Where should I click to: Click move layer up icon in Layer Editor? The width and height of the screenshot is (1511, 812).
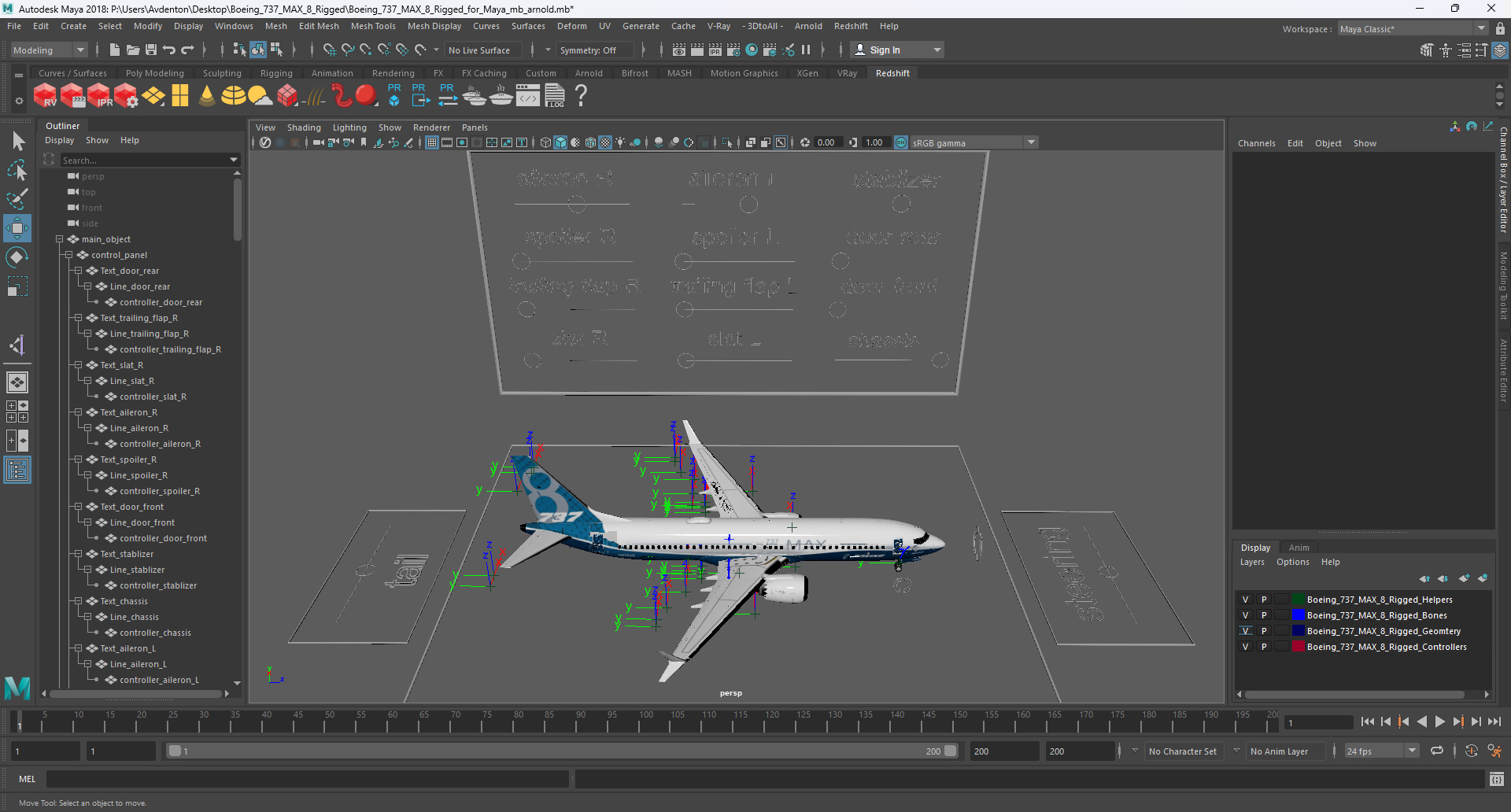1425,578
